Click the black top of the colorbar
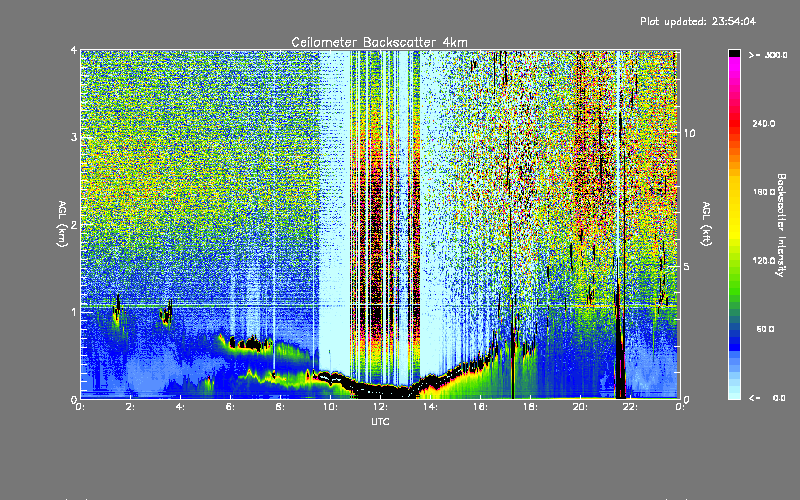Image resolution: width=800 pixels, height=500 pixels. pos(734,53)
